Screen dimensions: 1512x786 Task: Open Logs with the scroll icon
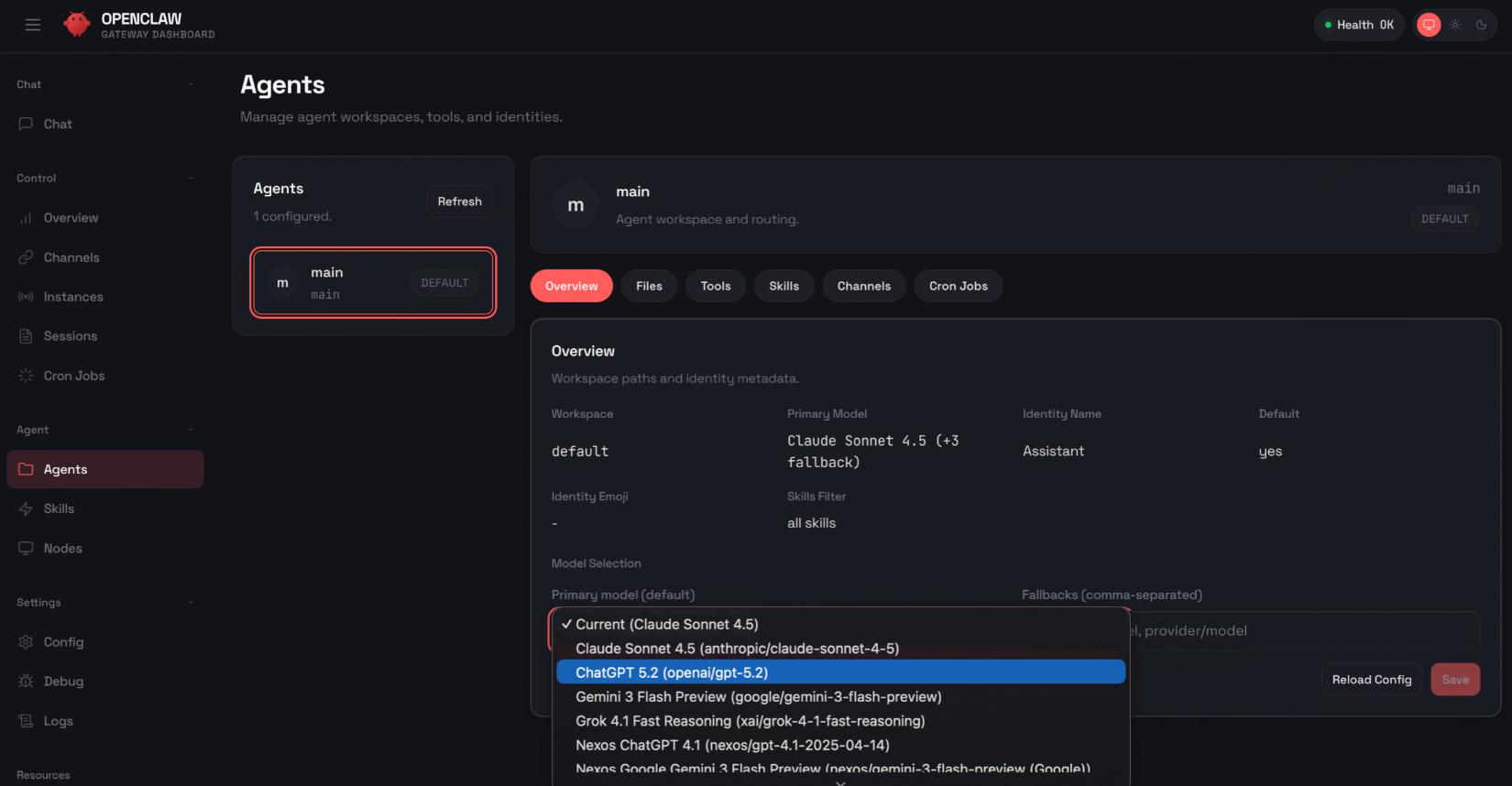coord(26,721)
